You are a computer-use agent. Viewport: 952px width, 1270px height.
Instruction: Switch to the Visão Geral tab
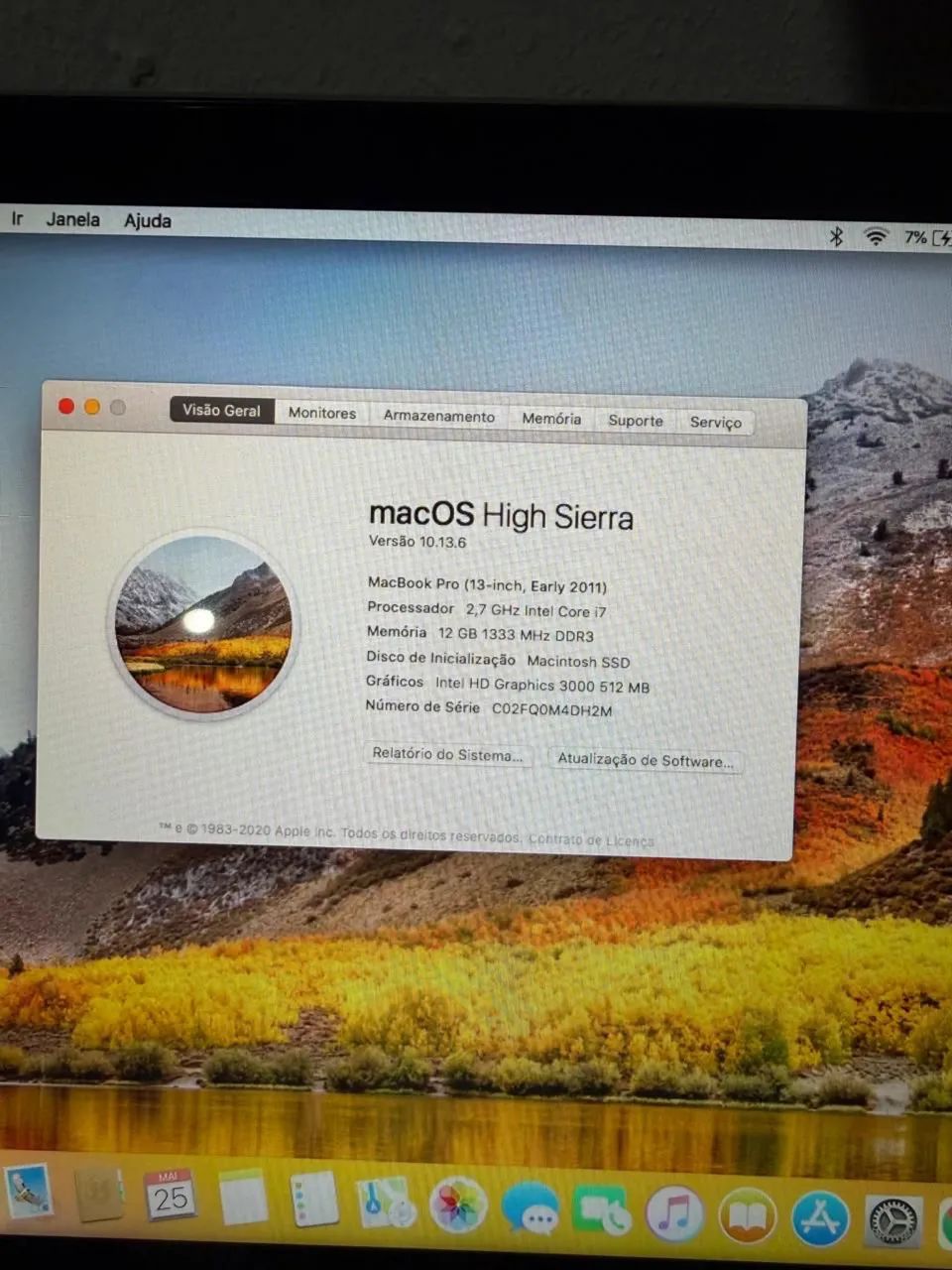click(221, 410)
